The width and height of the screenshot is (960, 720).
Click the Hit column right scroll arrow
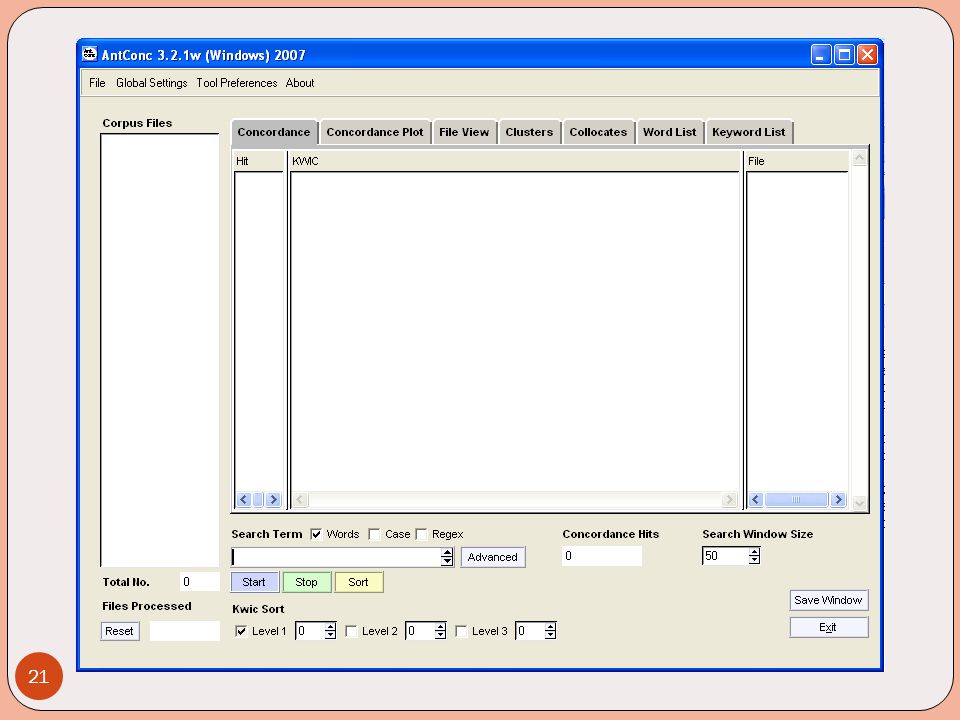click(273, 500)
